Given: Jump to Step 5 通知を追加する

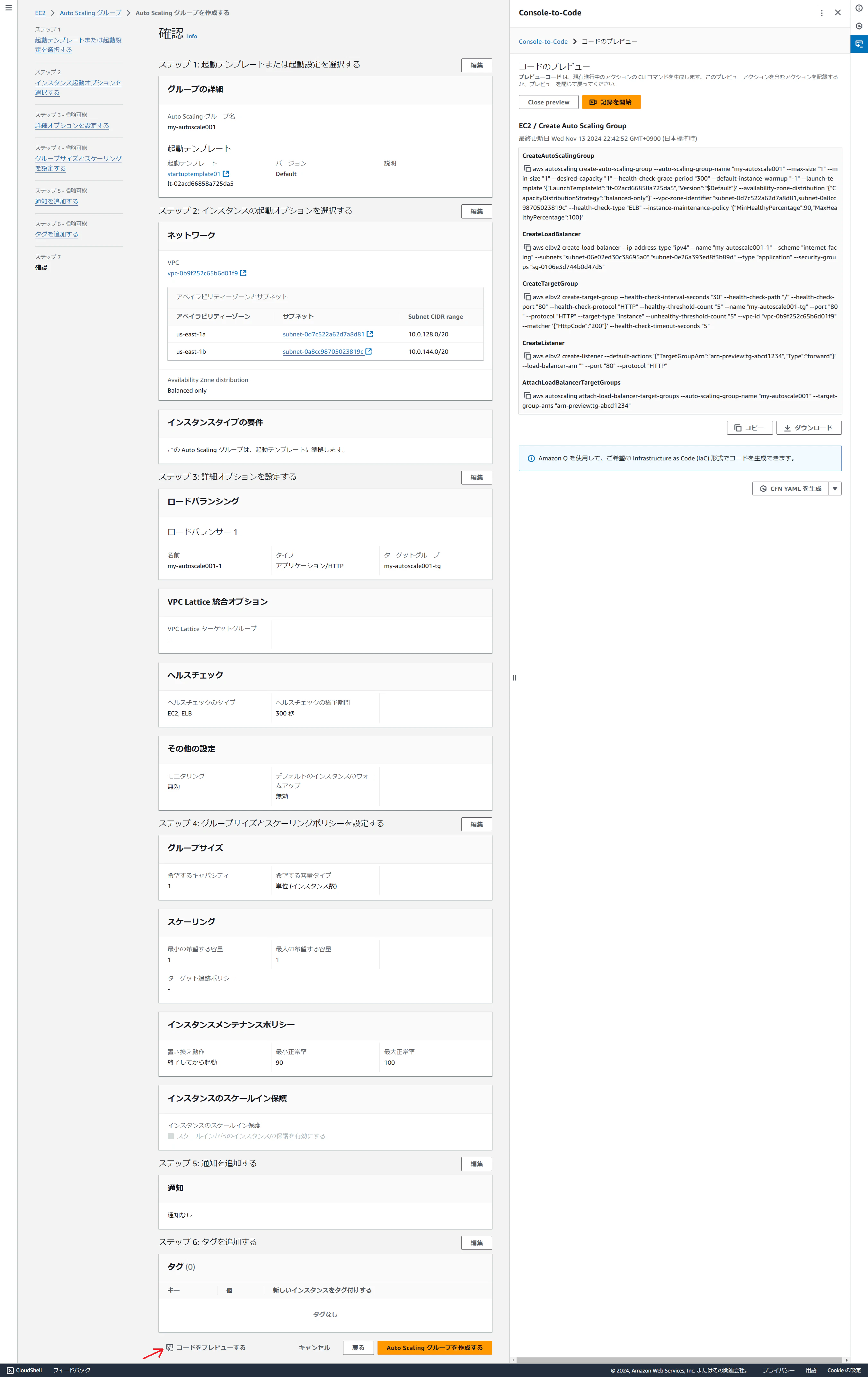Looking at the screenshot, I should pyautogui.click(x=57, y=201).
